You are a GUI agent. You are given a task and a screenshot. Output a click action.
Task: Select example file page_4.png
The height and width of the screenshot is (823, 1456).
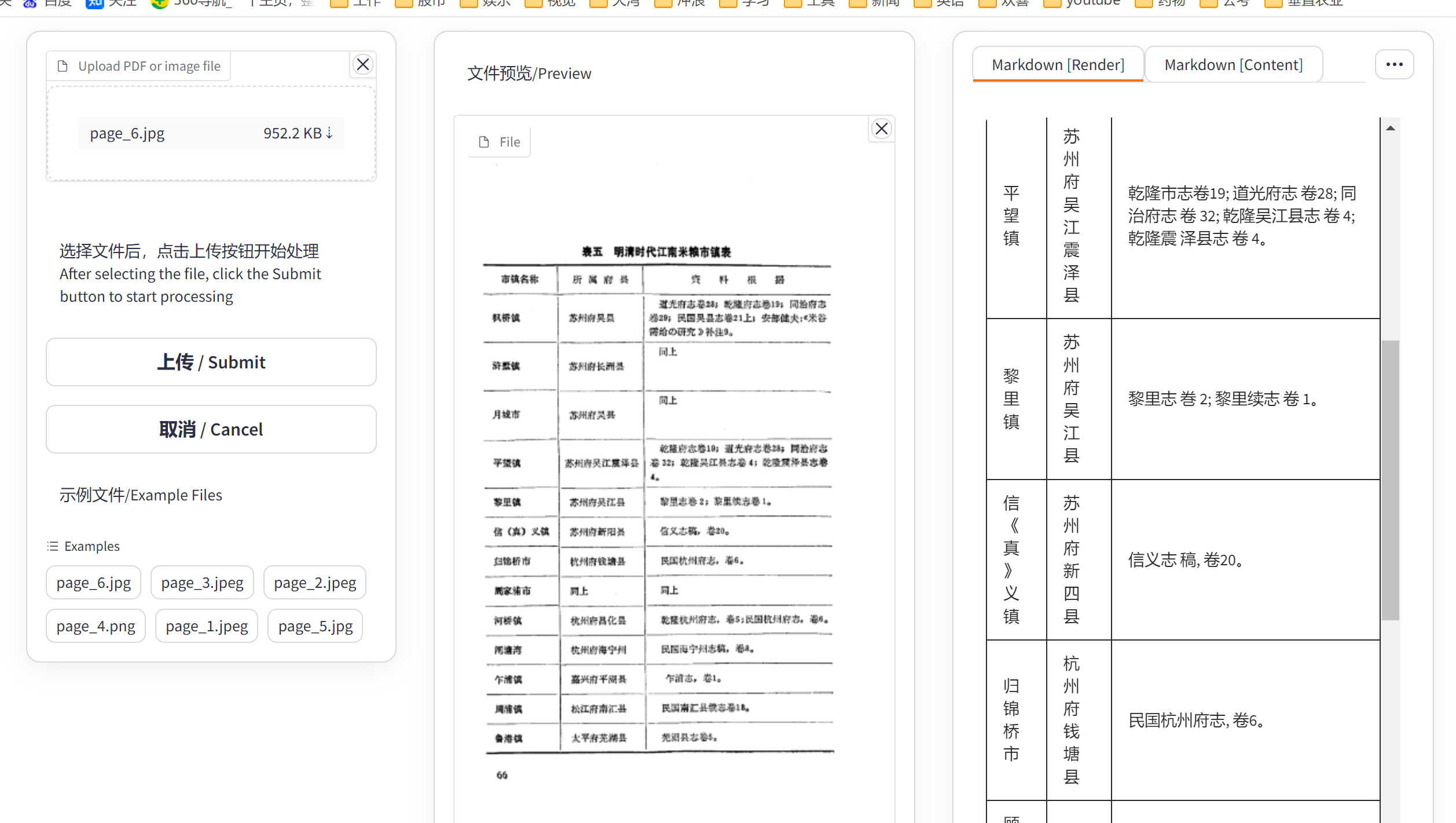[x=95, y=626]
